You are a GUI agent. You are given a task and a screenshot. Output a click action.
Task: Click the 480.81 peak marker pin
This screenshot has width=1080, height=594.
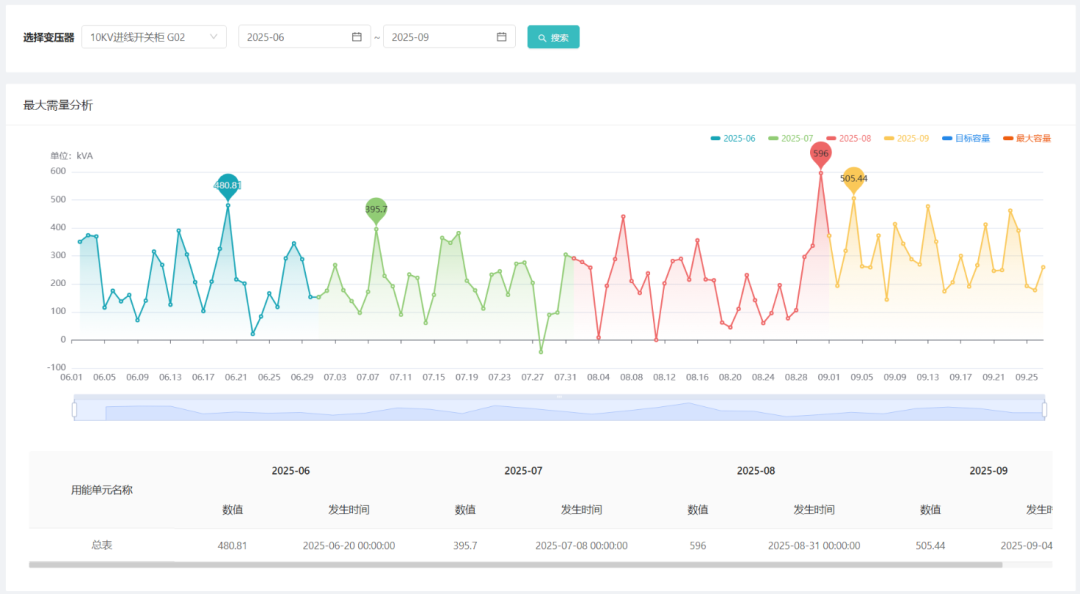(x=228, y=185)
